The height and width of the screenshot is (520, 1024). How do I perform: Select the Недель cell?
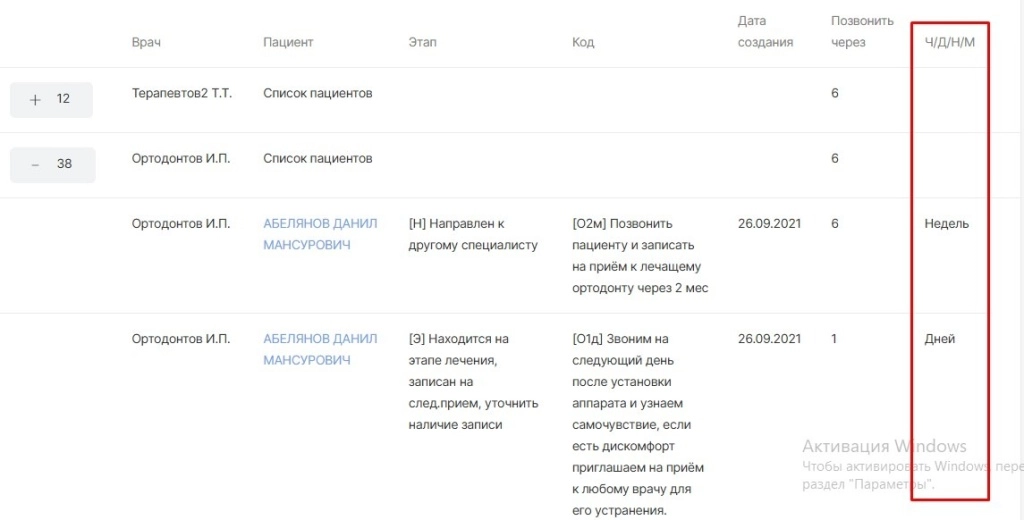click(946, 224)
